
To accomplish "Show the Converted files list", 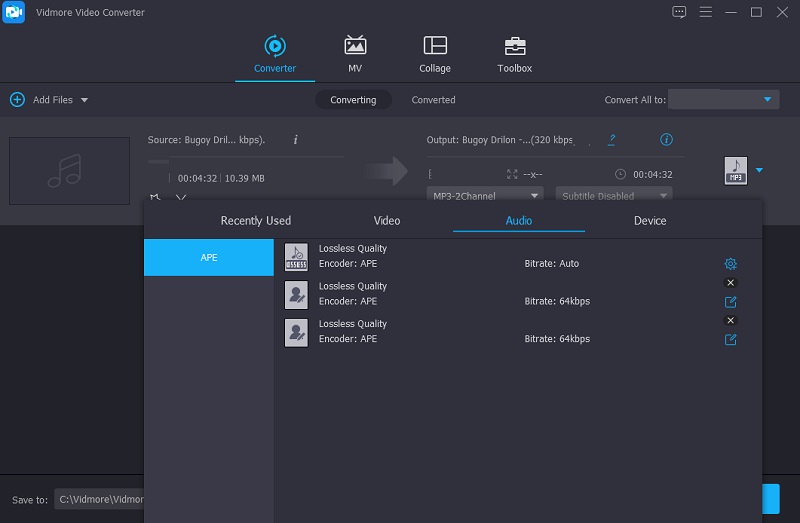I will coord(433,100).
